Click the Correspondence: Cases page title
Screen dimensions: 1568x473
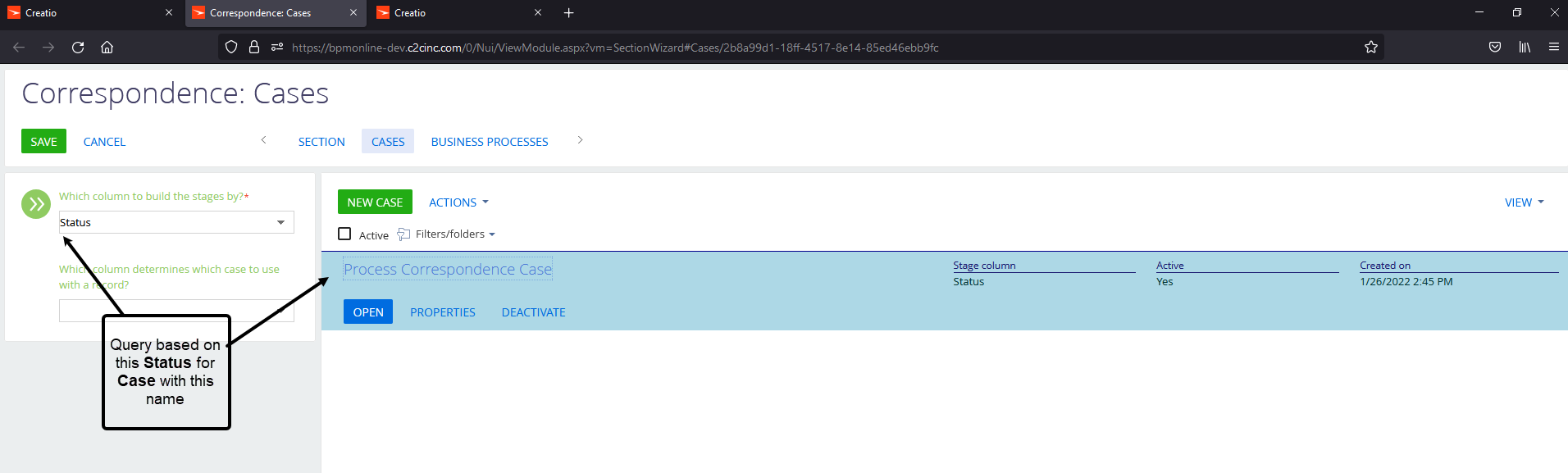coord(175,93)
